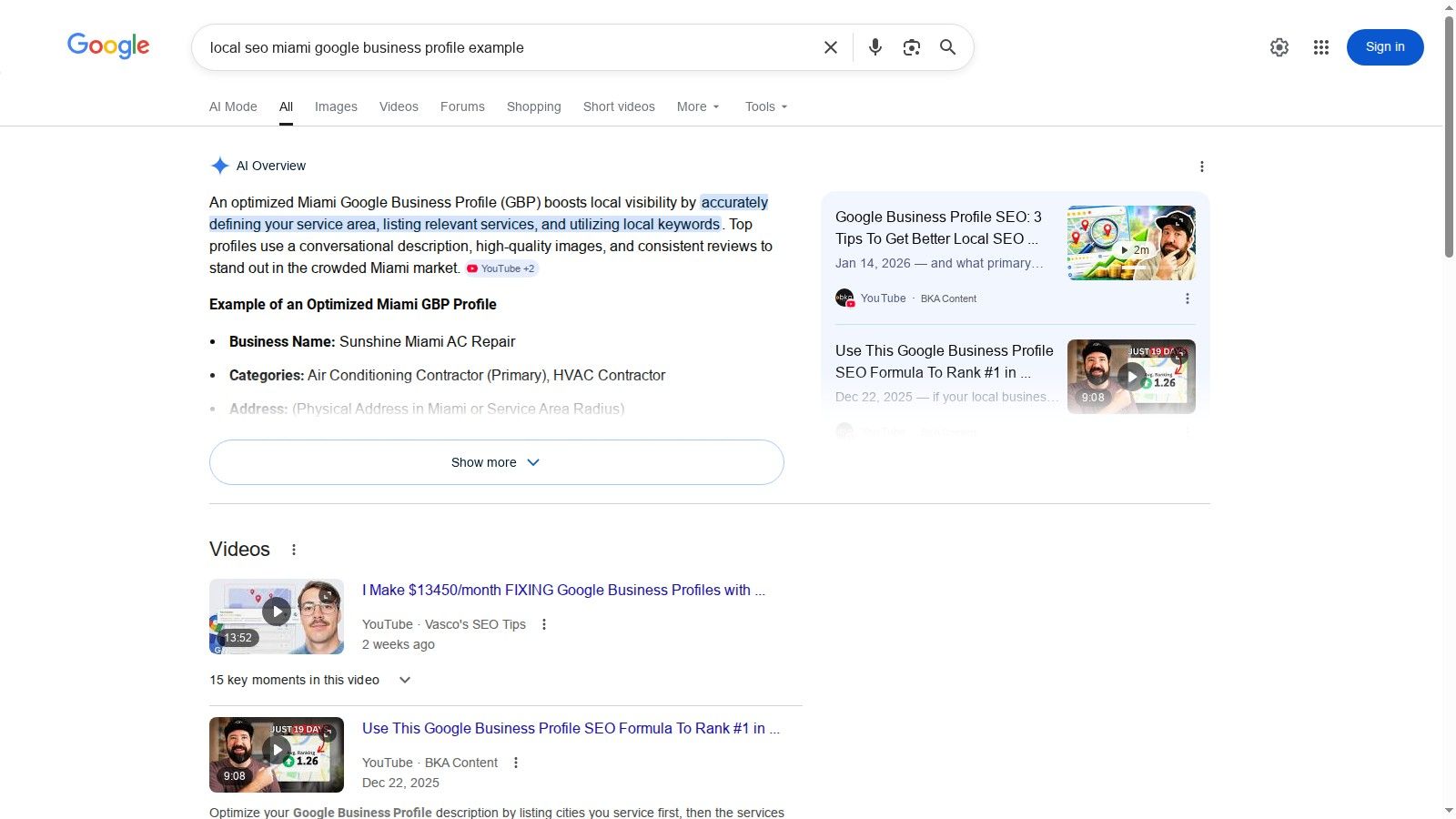Click the AI Overview sparkle icon
This screenshot has height=819, width=1456.
pyautogui.click(x=219, y=166)
